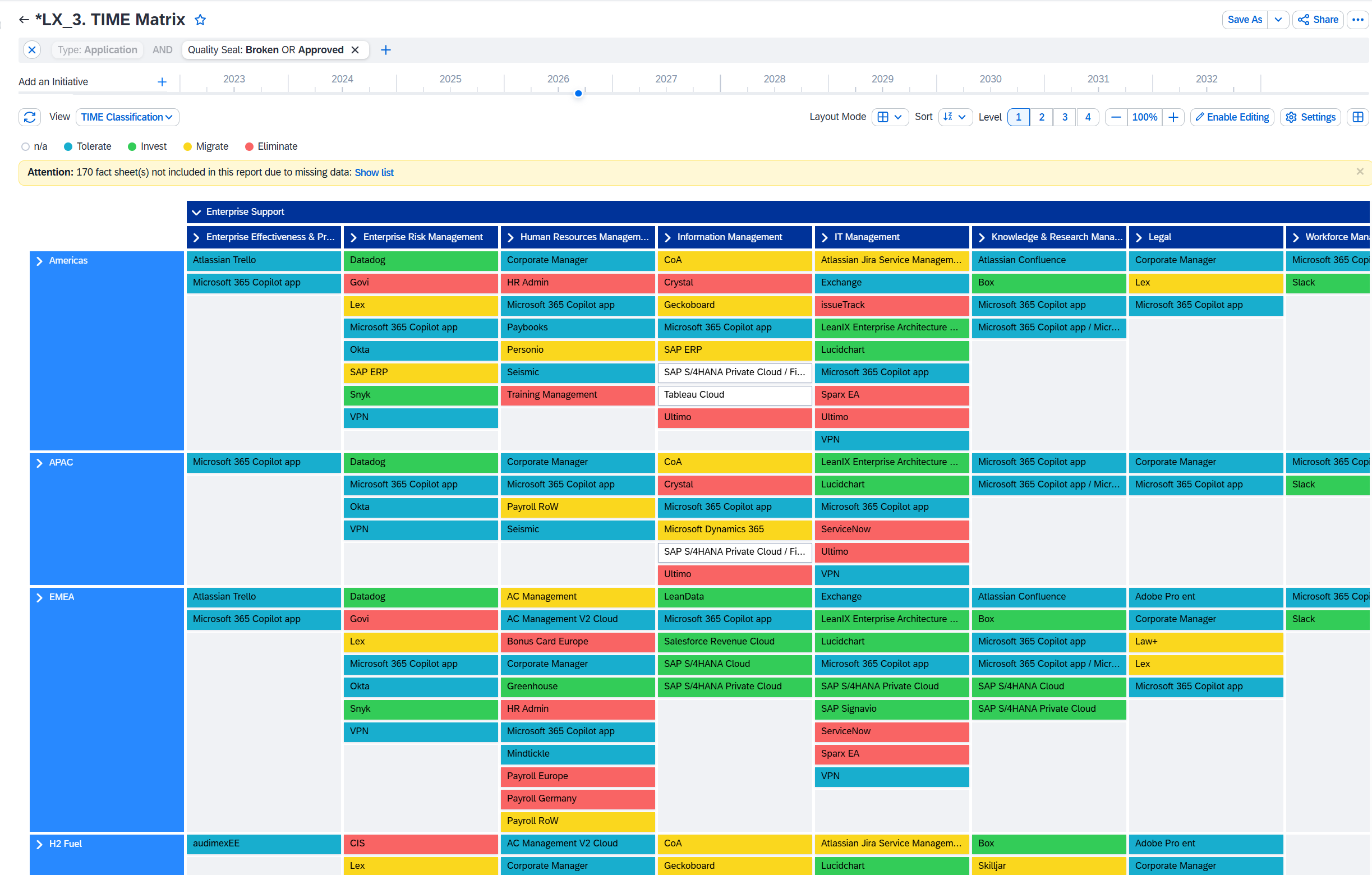This screenshot has height=875, width=1372.
Task: Expand Enterprise Effectiveness column
Action: pos(196,238)
